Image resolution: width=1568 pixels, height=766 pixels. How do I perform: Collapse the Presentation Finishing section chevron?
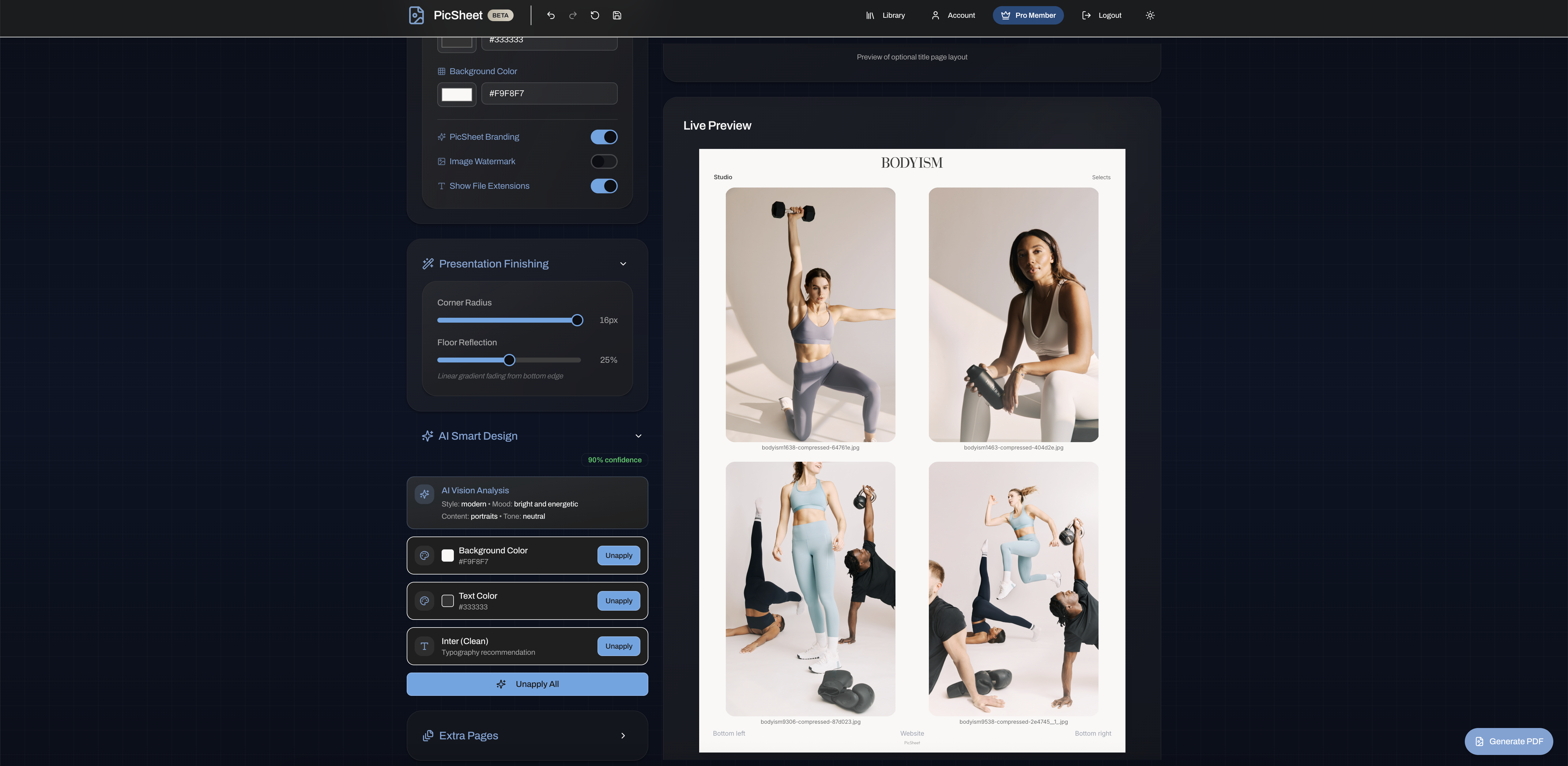623,264
